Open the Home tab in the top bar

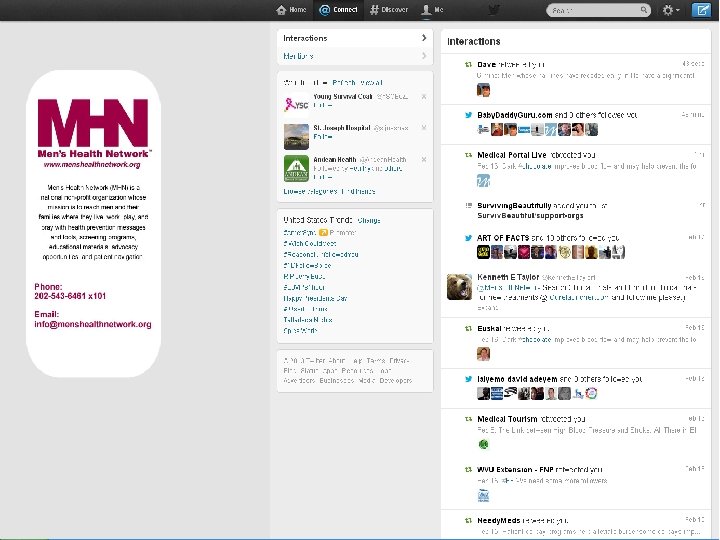click(291, 10)
